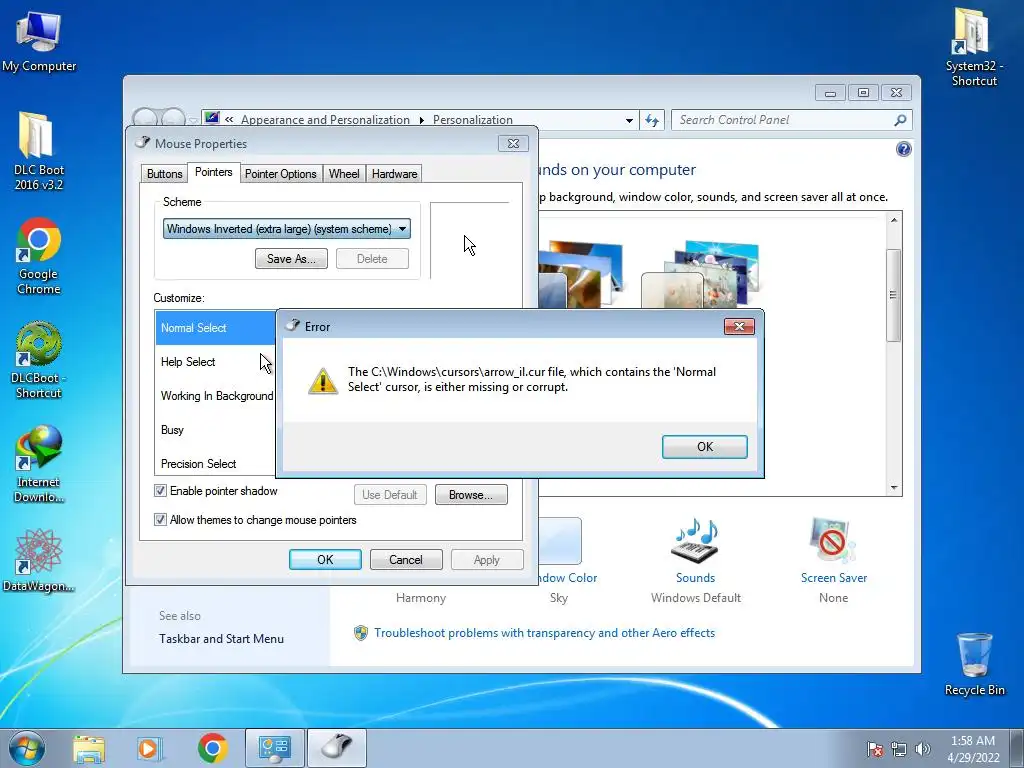Screen dimensions: 1024x768
Task: Open the Hardware tab
Action: coord(394,174)
